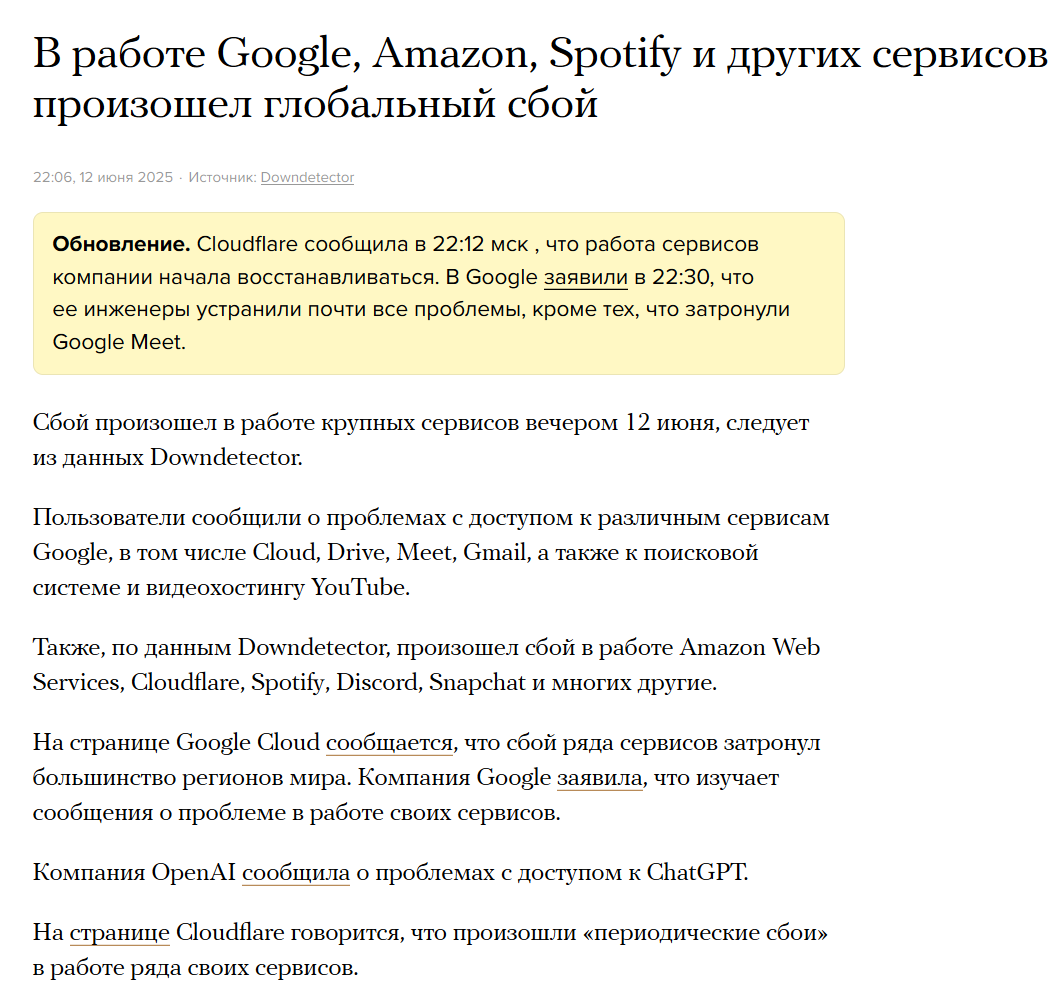Viewport: 1064px width, 999px height.
Task: Visit the Cloudflare 'странице' link
Action: (119, 932)
